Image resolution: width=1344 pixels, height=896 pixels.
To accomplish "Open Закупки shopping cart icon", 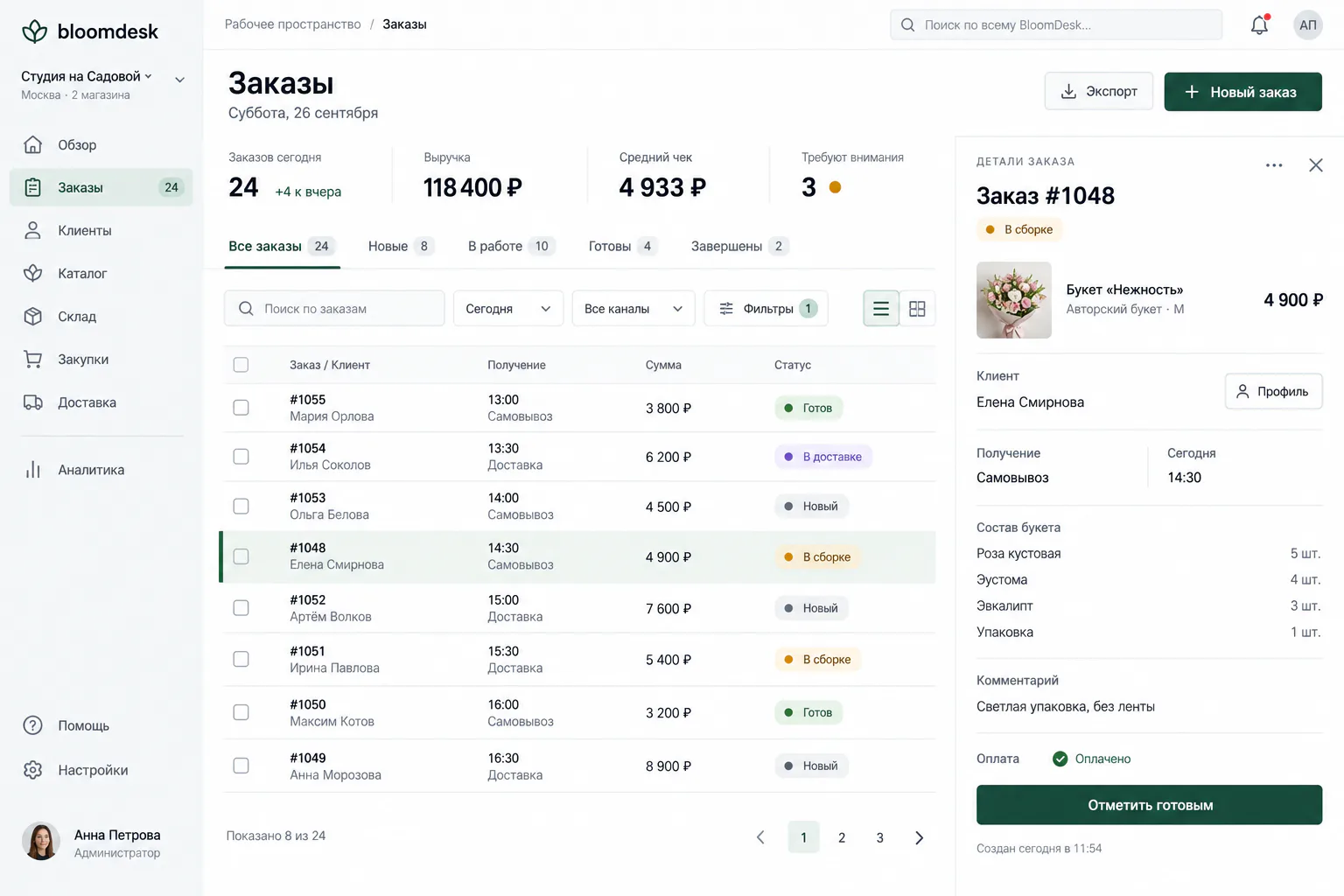I will pos(32,359).
